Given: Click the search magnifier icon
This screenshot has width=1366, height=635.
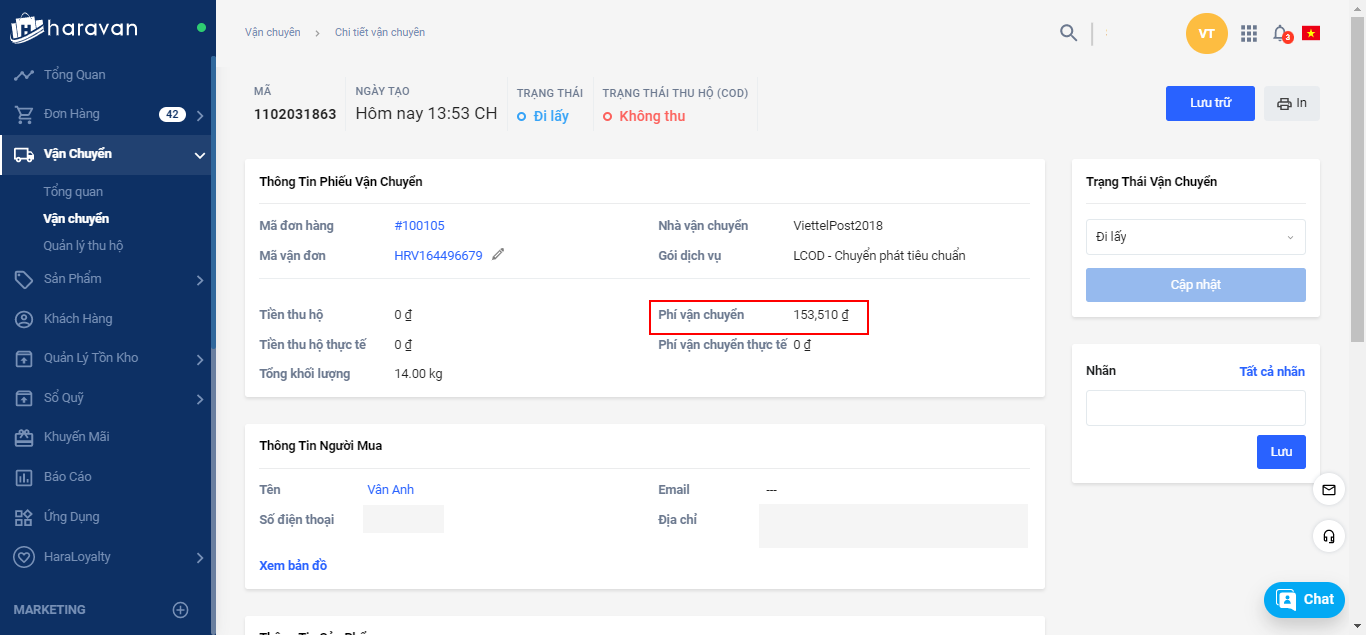Looking at the screenshot, I should pos(1068,33).
